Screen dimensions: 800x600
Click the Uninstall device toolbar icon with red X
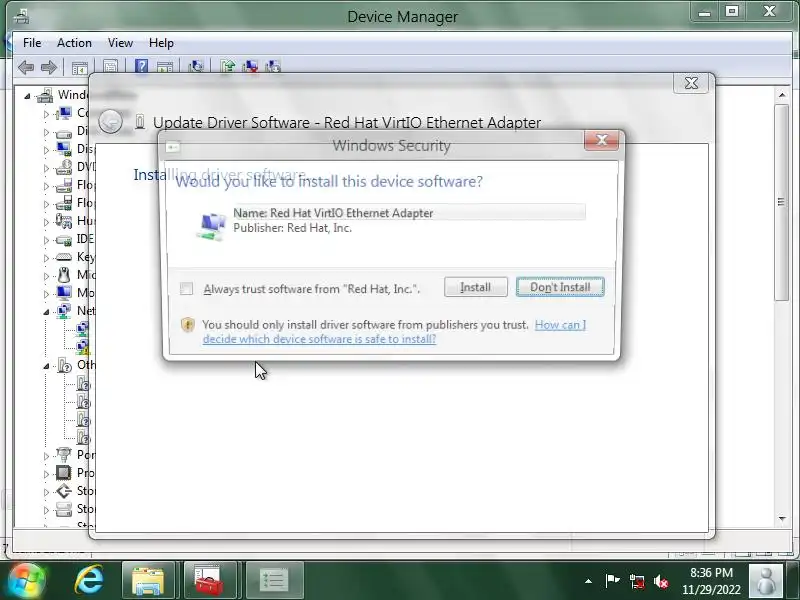coord(251,67)
